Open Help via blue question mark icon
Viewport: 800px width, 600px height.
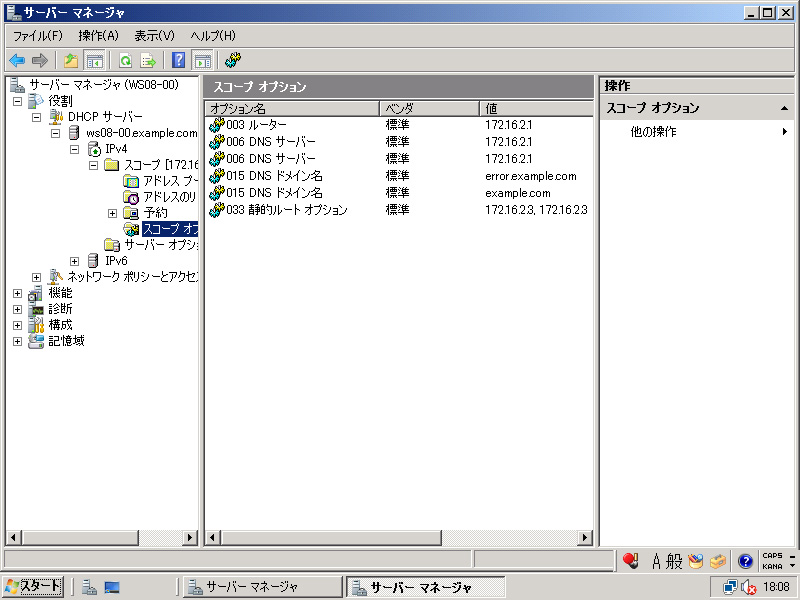[179, 60]
